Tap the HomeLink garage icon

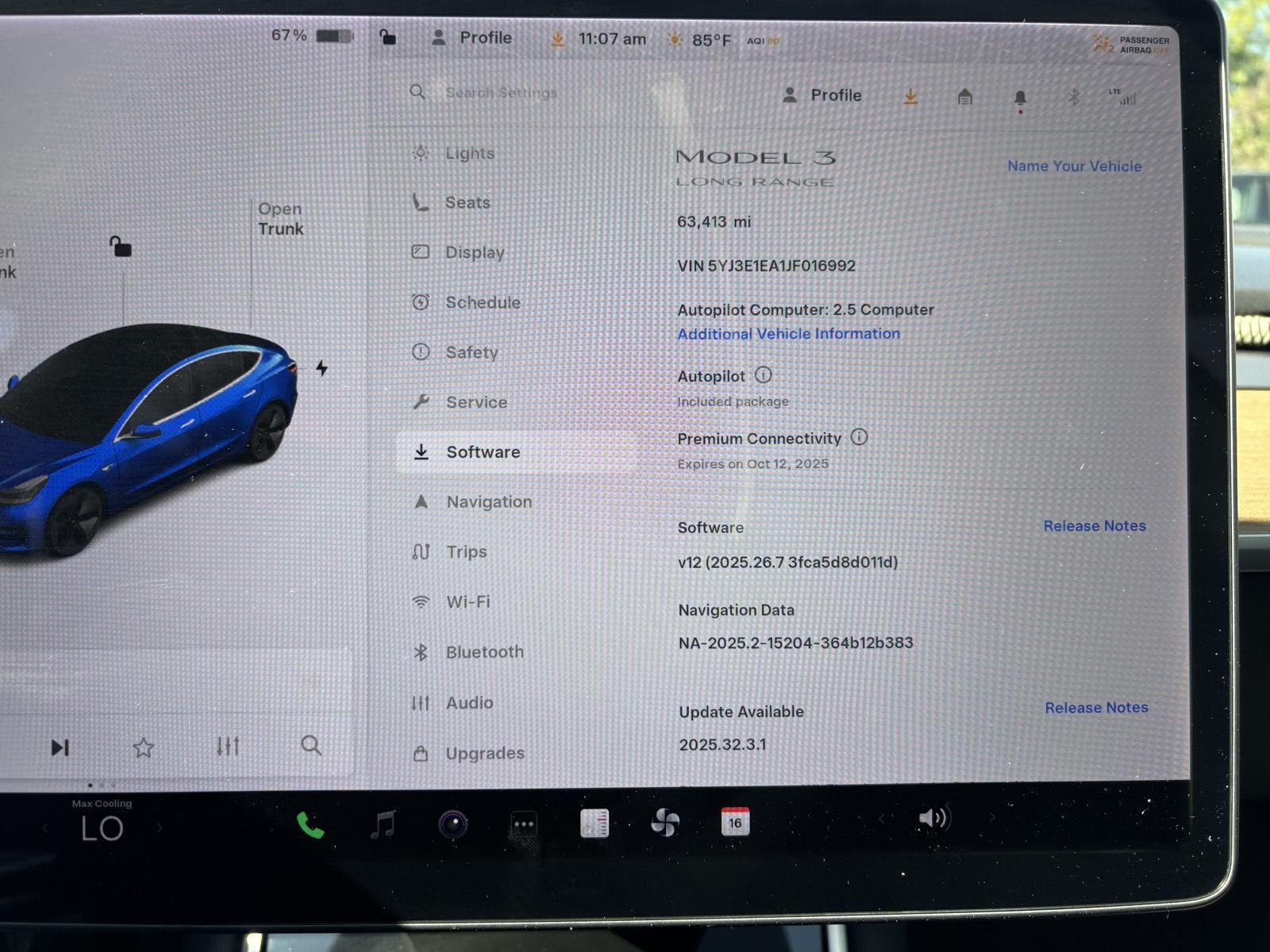click(x=964, y=97)
